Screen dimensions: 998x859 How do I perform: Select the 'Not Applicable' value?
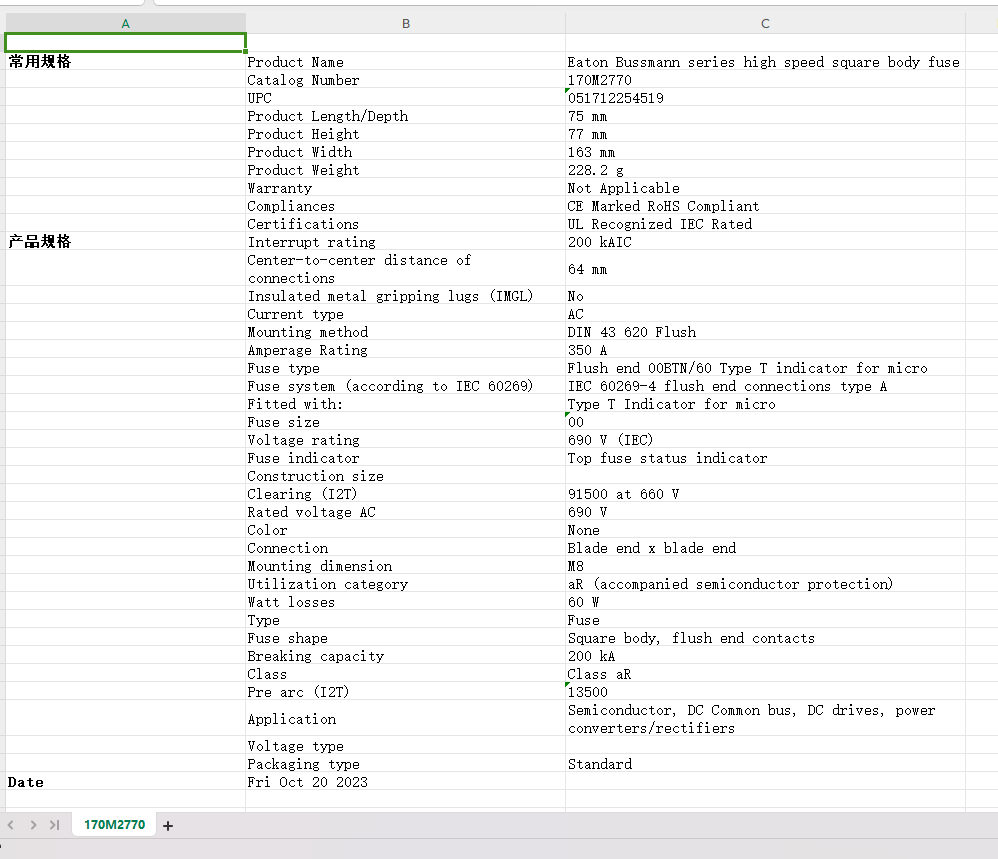(x=765, y=187)
